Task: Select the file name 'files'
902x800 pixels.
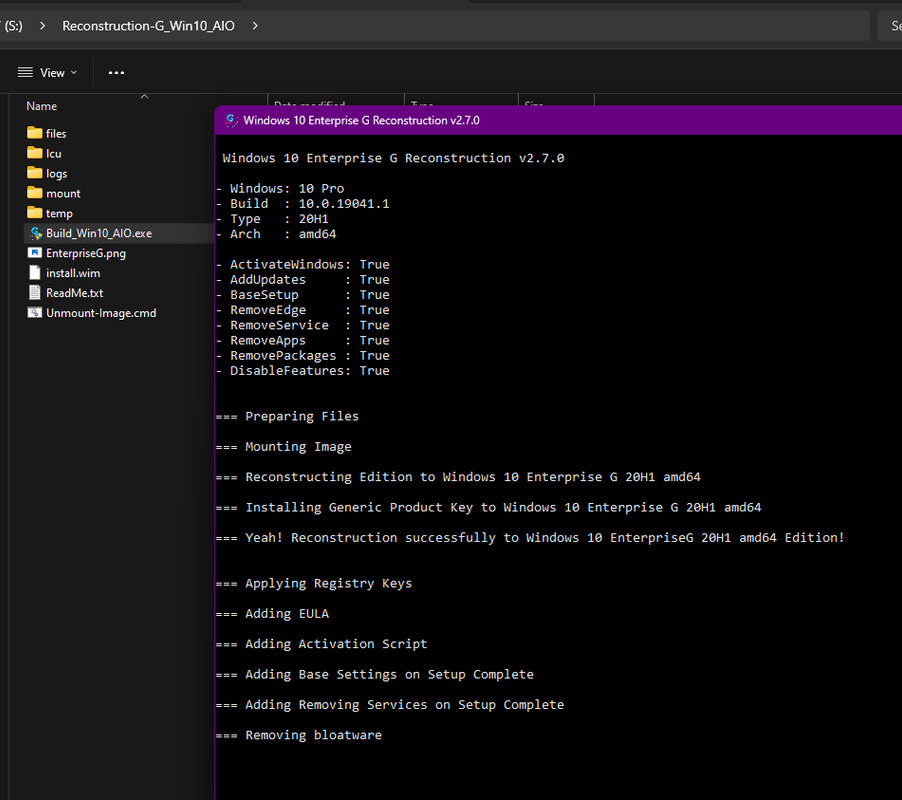Action: click(56, 133)
